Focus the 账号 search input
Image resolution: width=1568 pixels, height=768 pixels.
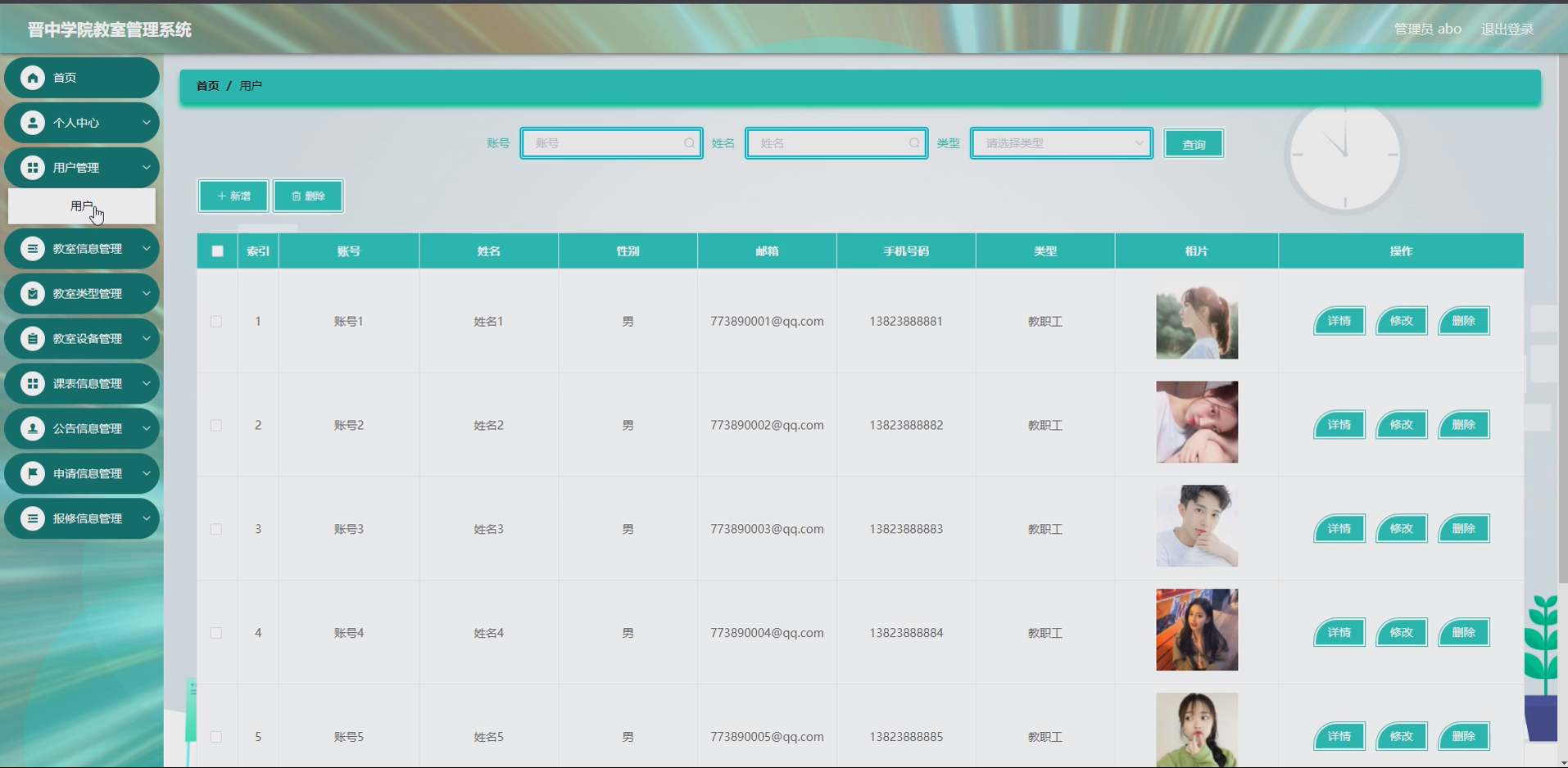click(611, 143)
